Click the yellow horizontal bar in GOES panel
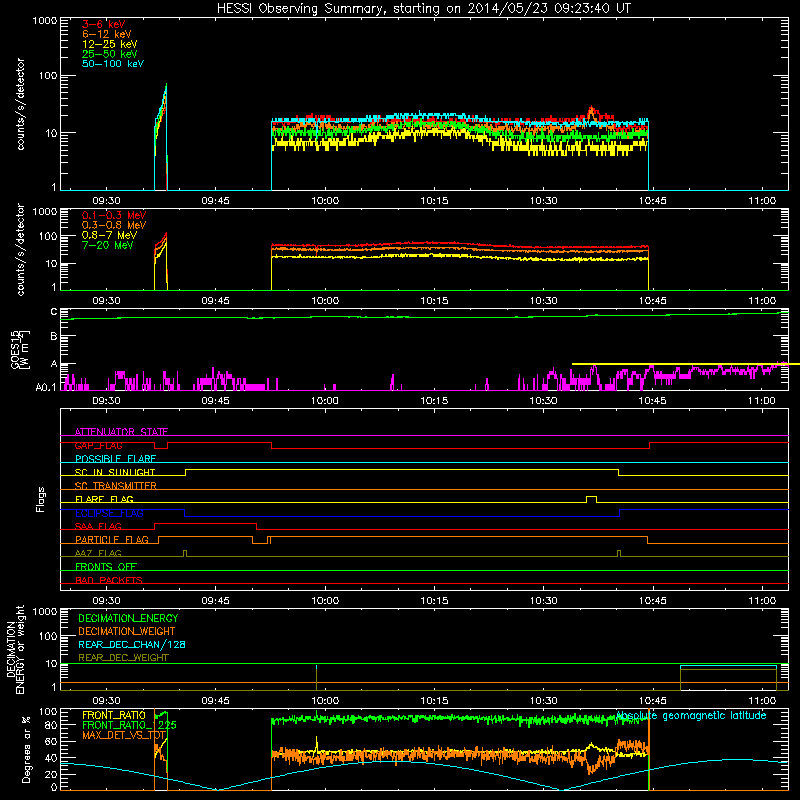This screenshot has width=800, height=800. [686, 364]
